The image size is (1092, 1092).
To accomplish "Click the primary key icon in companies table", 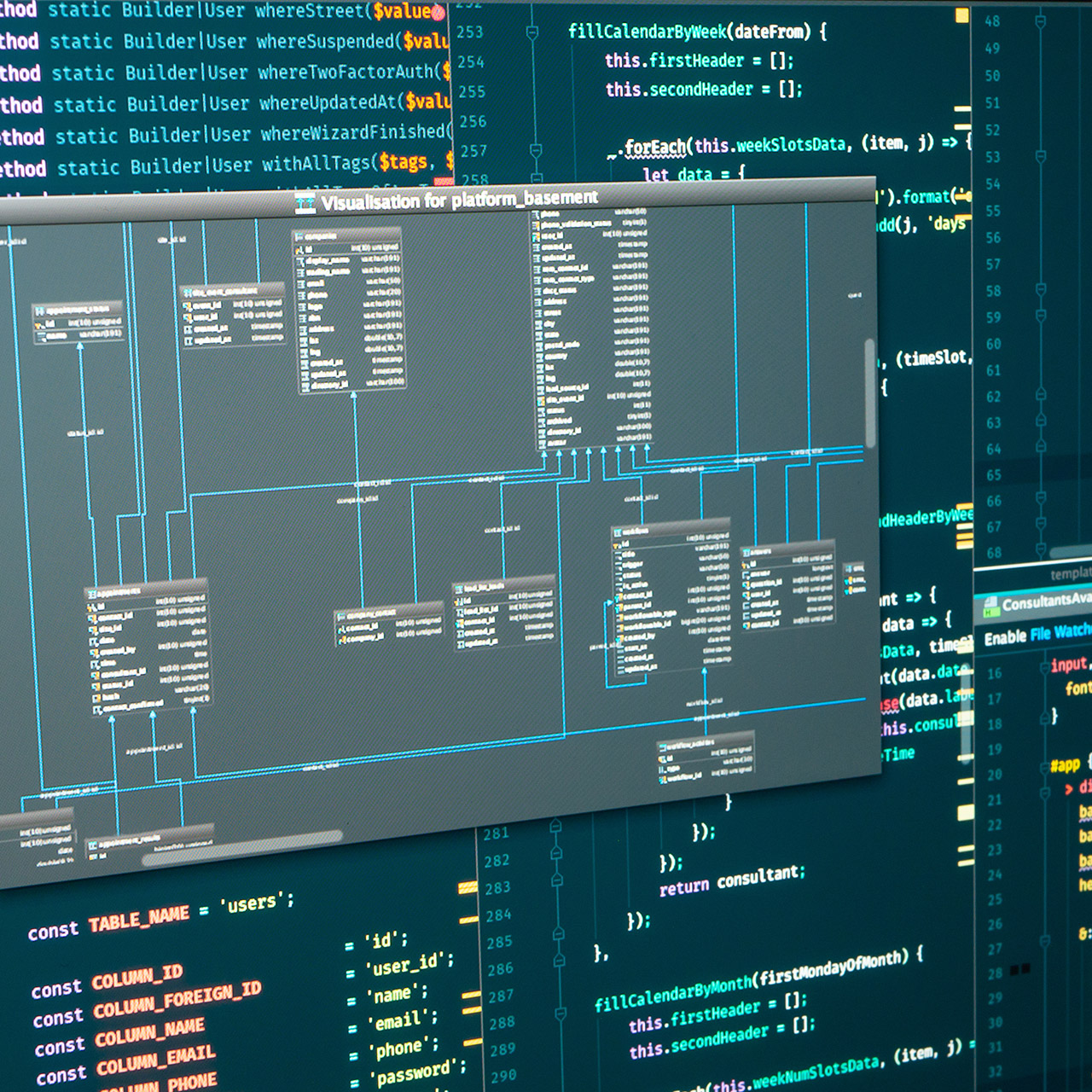I will [300, 250].
